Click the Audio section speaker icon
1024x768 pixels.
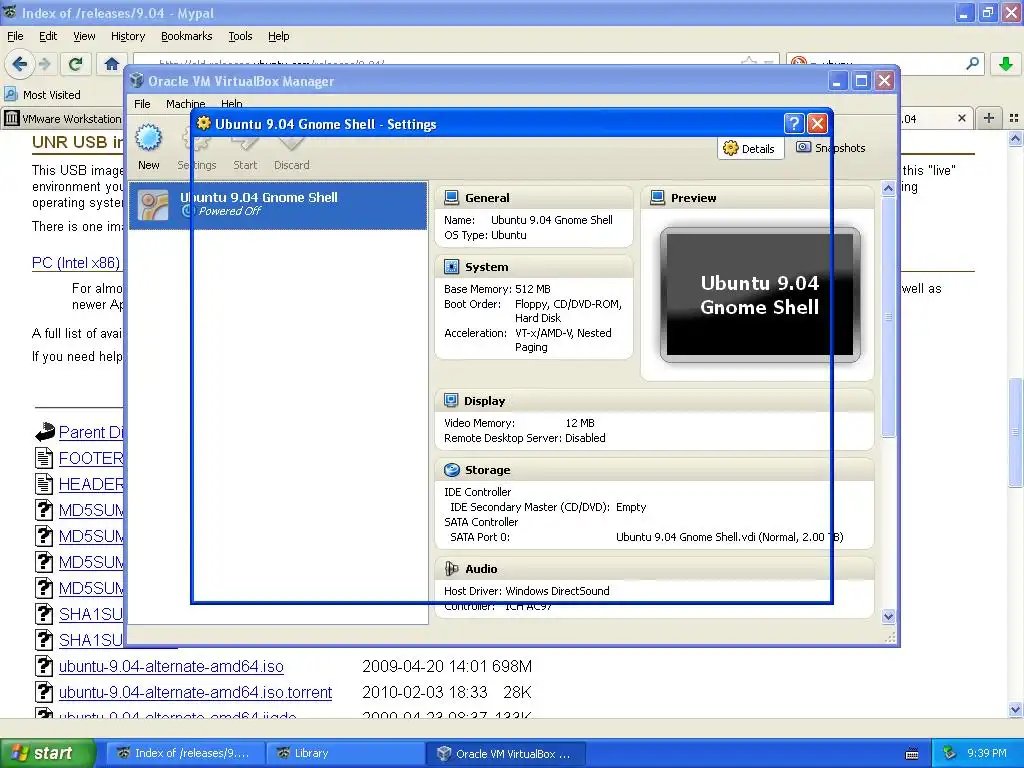(451, 569)
